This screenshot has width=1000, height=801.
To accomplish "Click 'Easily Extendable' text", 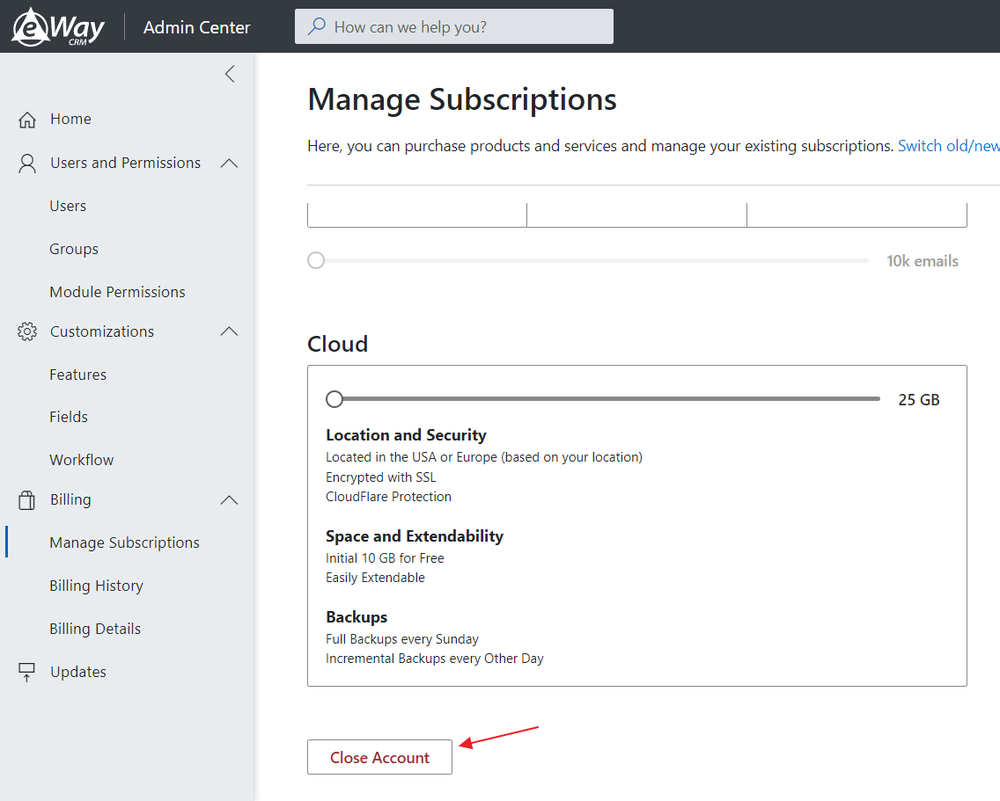I will (375, 578).
